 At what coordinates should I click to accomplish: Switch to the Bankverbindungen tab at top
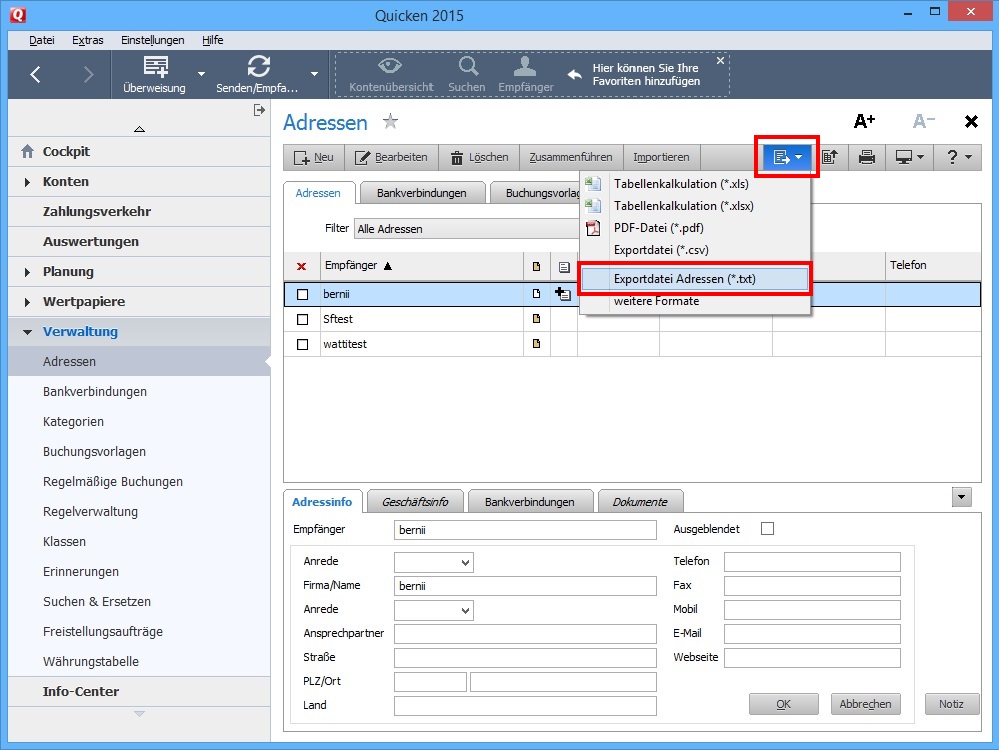(x=421, y=193)
